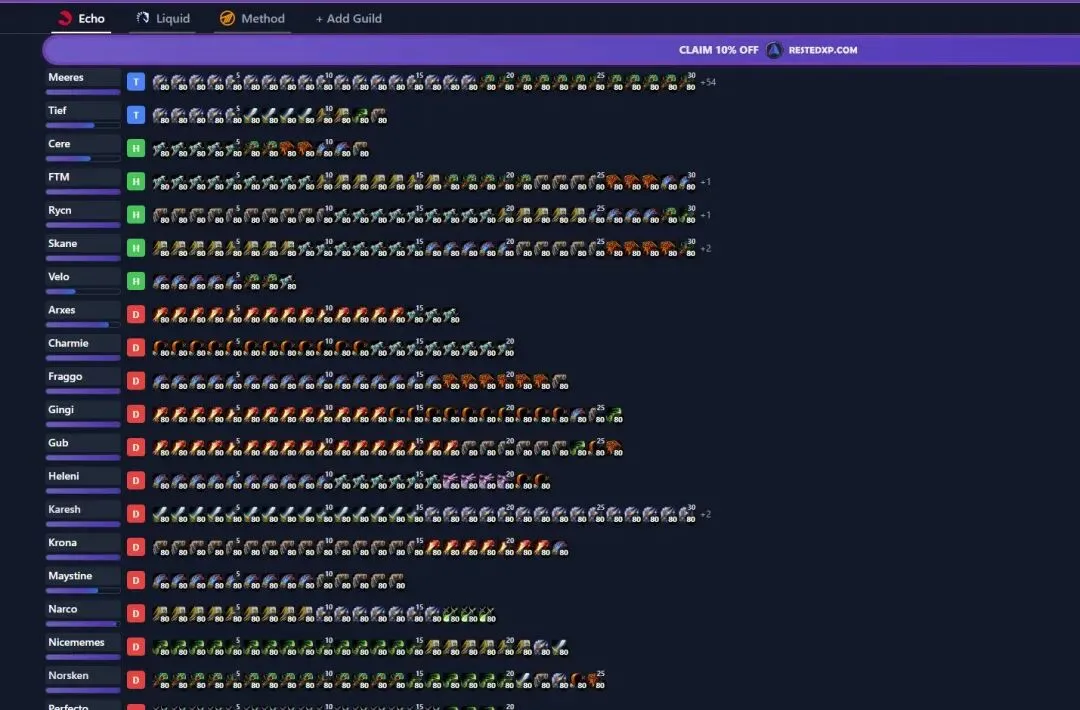Click the tank role badge beside Meeres
The height and width of the screenshot is (710, 1080).
click(x=136, y=82)
